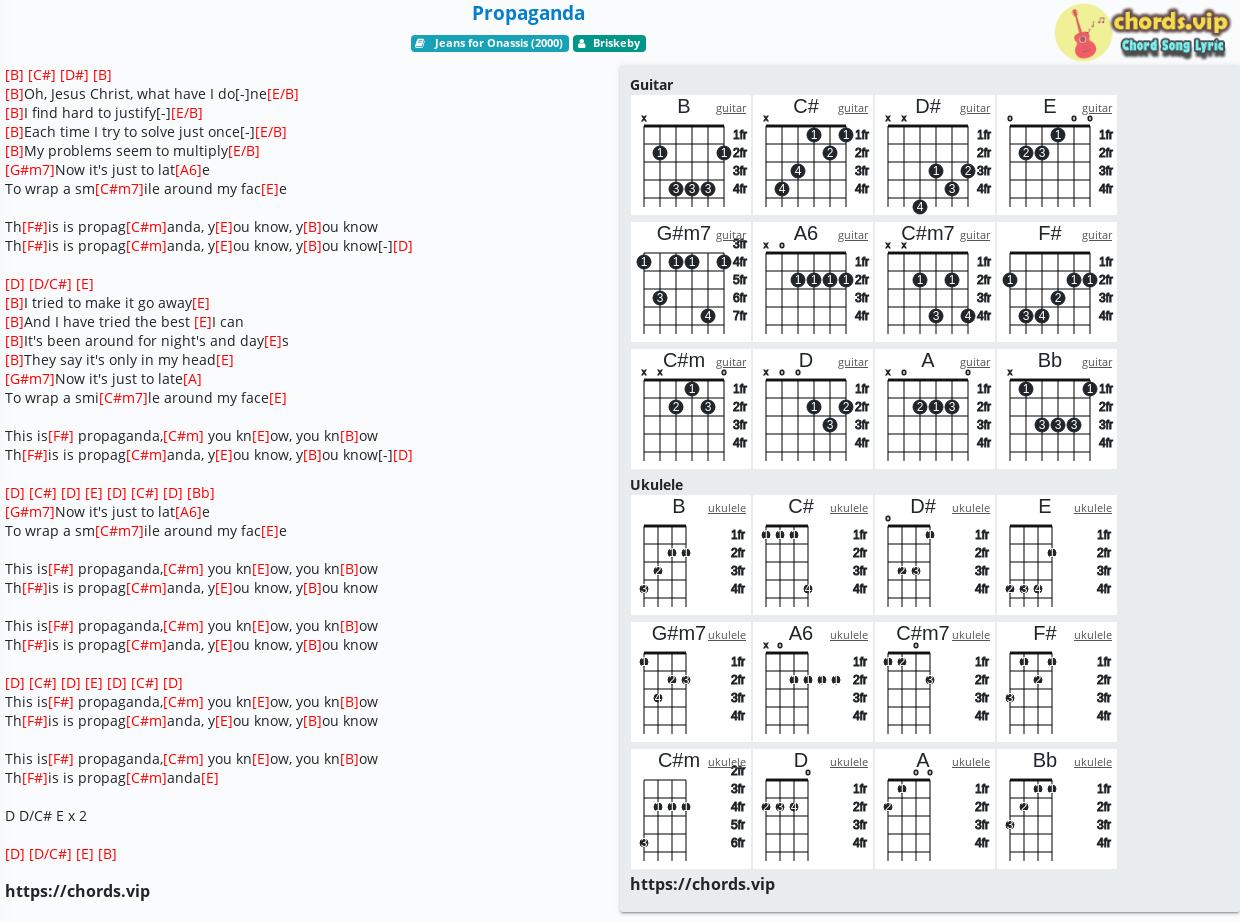Click the Ukulele section heading
Viewport: 1240px width, 922px height.
pyautogui.click(x=657, y=485)
